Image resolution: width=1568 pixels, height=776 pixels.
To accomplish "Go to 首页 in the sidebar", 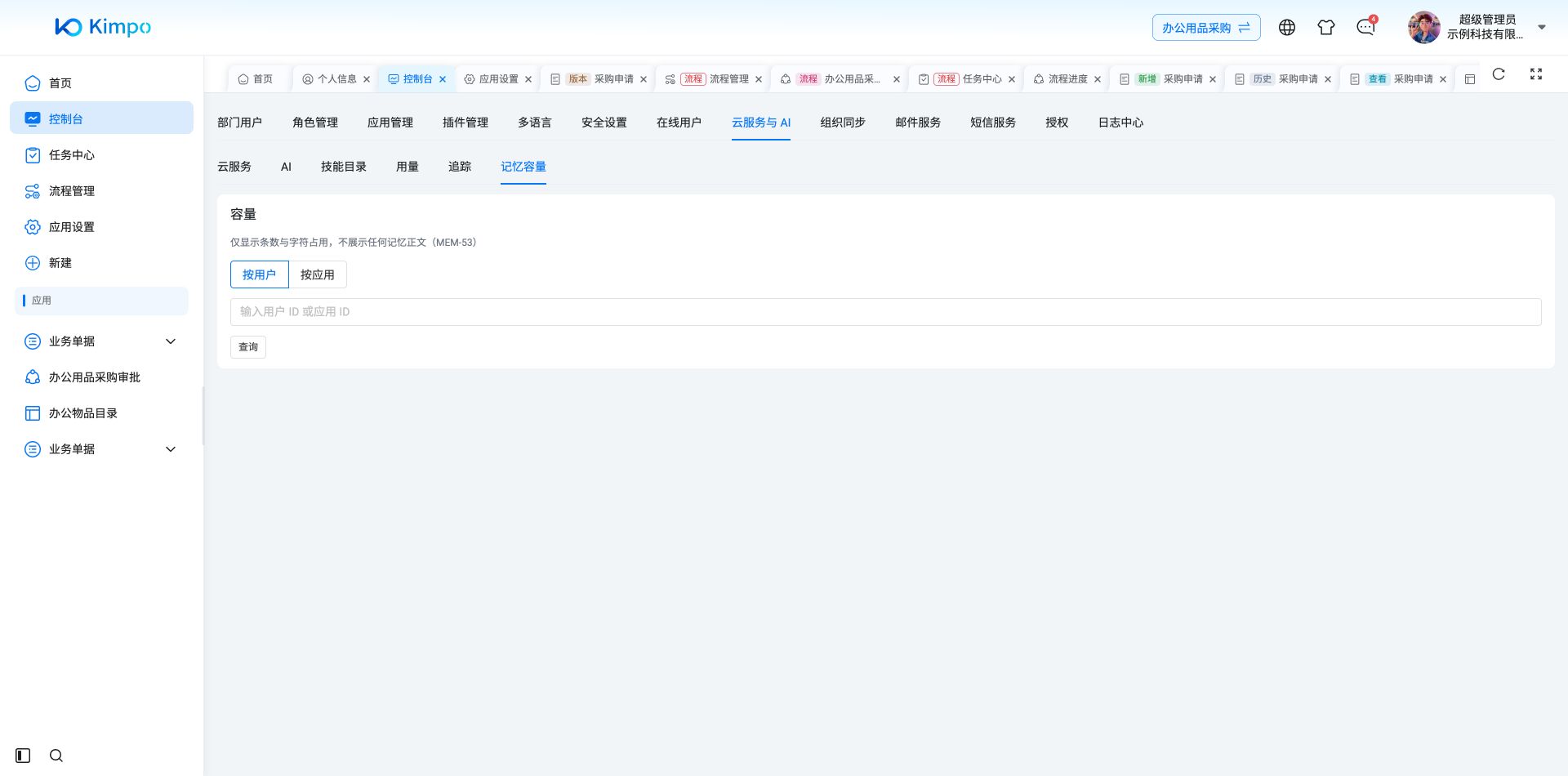I will (x=102, y=83).
